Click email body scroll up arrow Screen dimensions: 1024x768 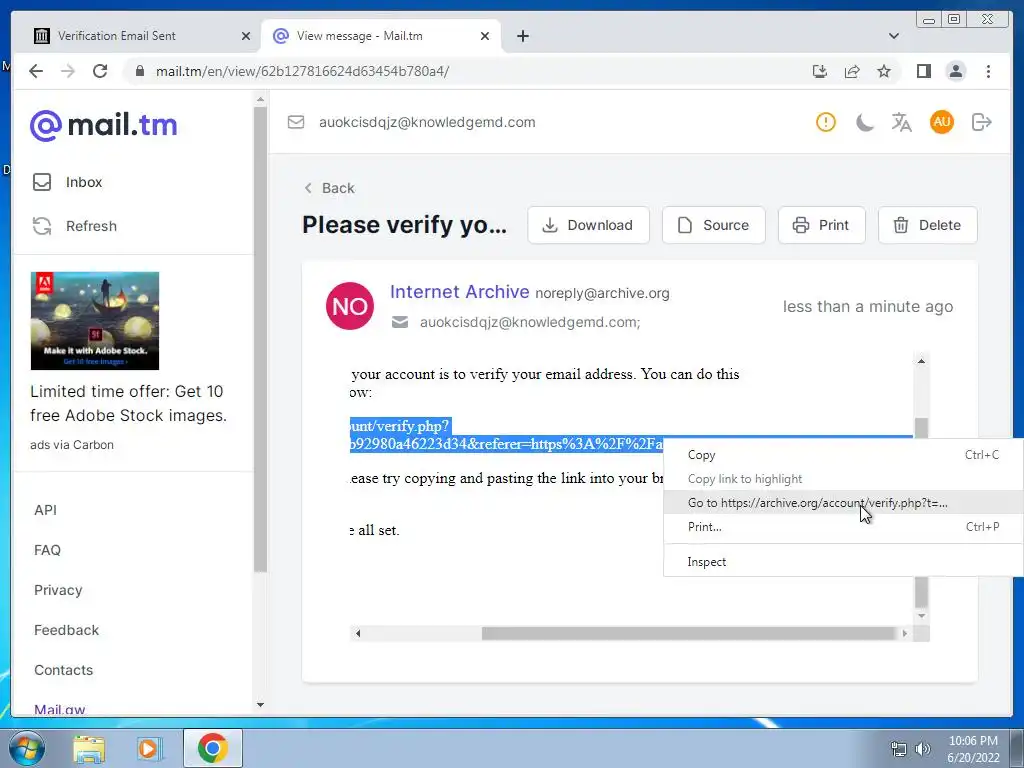(x=921, y=360)
